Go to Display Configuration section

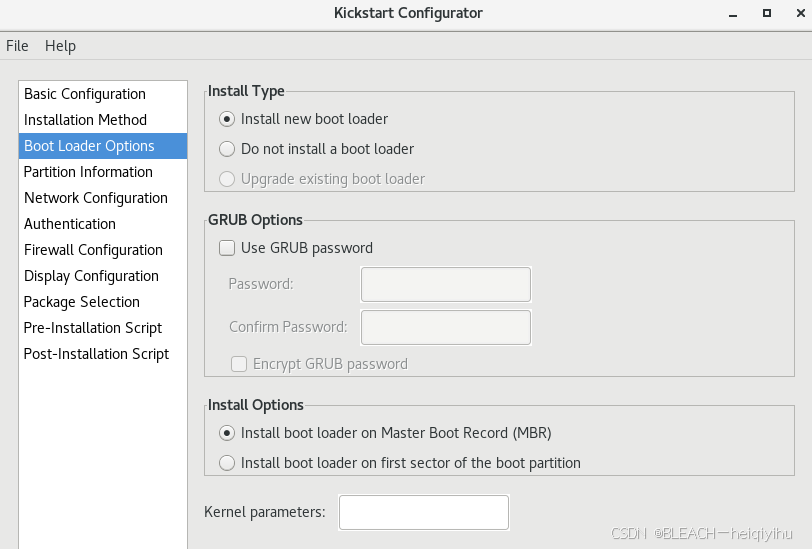[x=103, y=276]
